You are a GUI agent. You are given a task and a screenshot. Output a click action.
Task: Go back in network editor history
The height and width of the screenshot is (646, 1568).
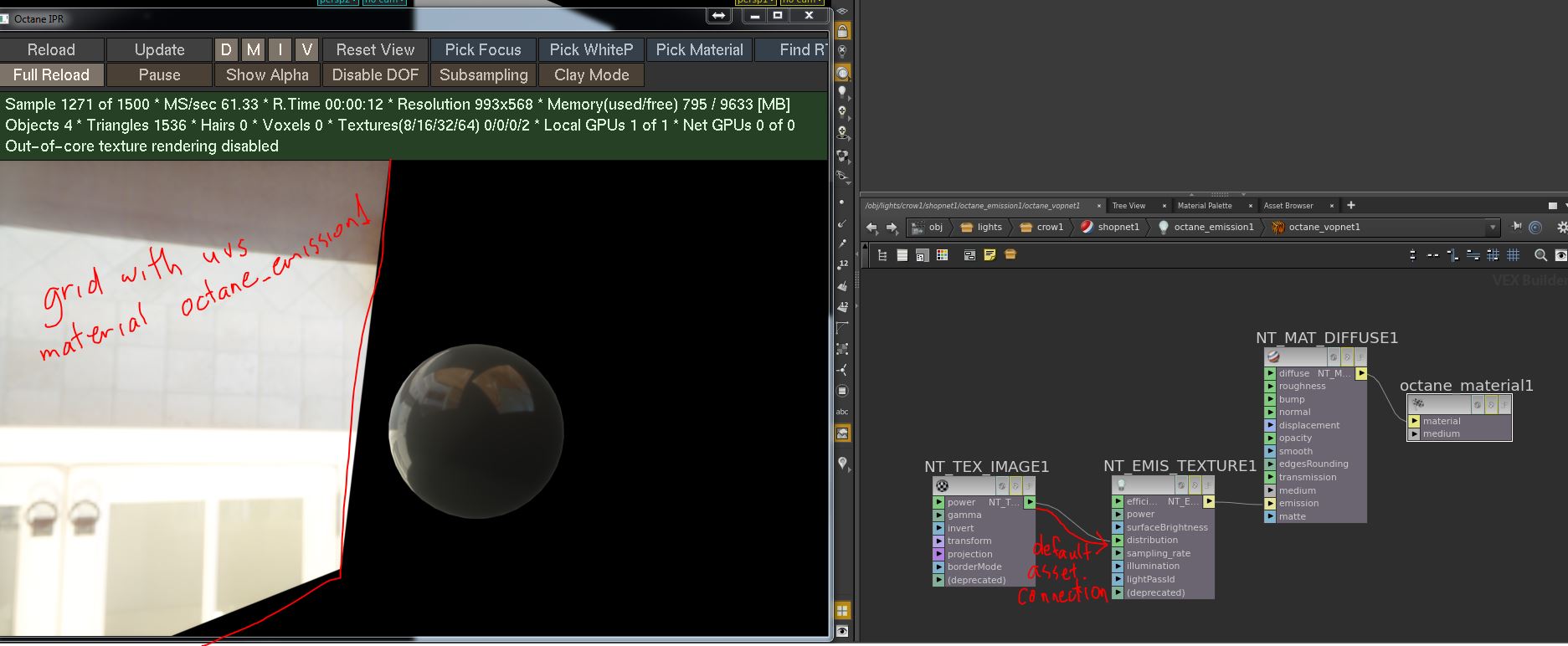pyautogui.click(x=872, y=227)
